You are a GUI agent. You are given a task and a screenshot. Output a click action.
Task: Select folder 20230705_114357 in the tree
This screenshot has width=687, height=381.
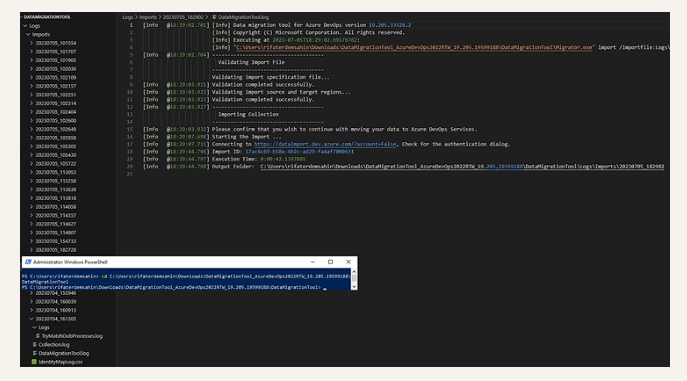(x=56, y=215)
